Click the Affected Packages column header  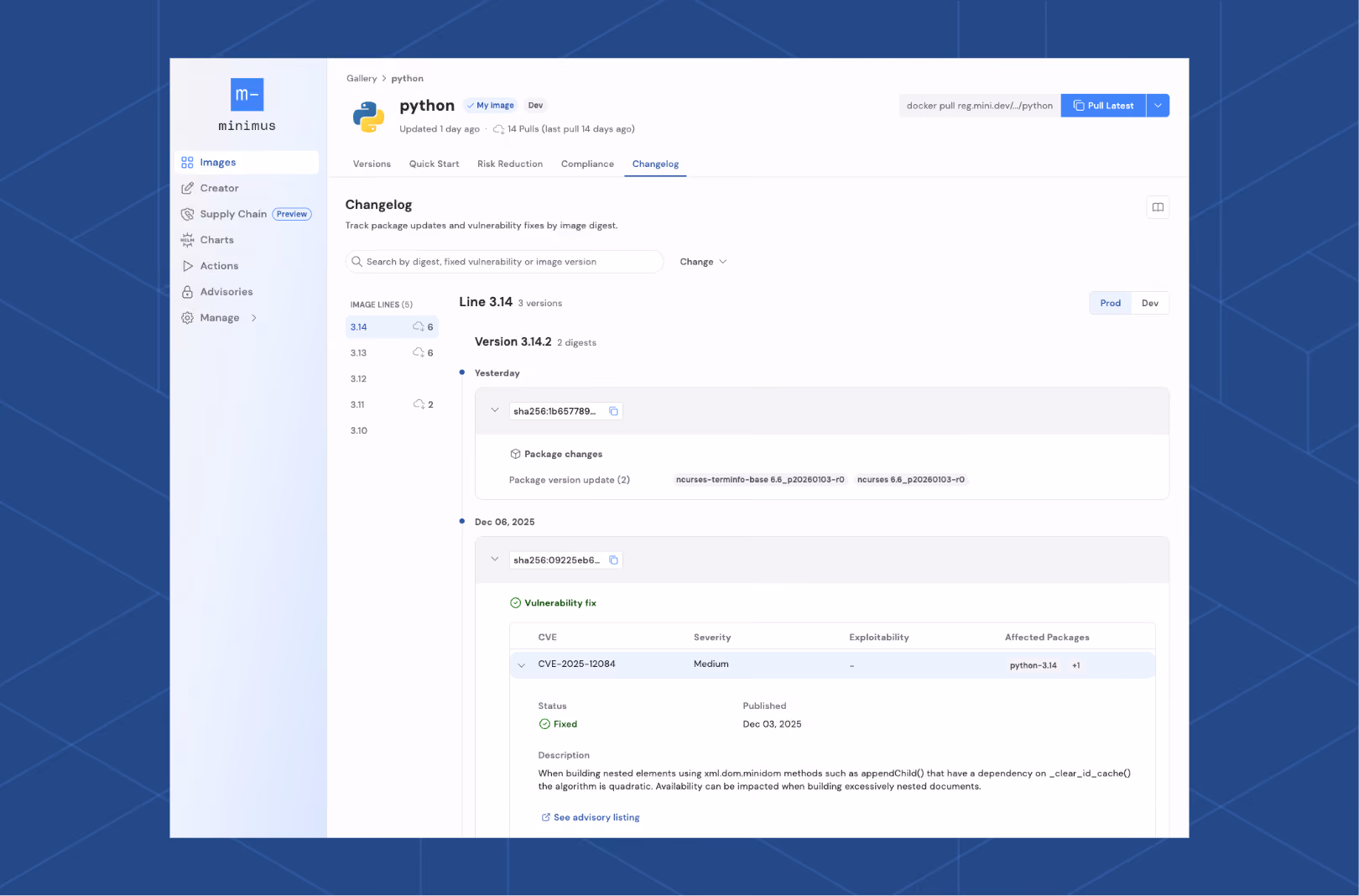pos(1047,638)
